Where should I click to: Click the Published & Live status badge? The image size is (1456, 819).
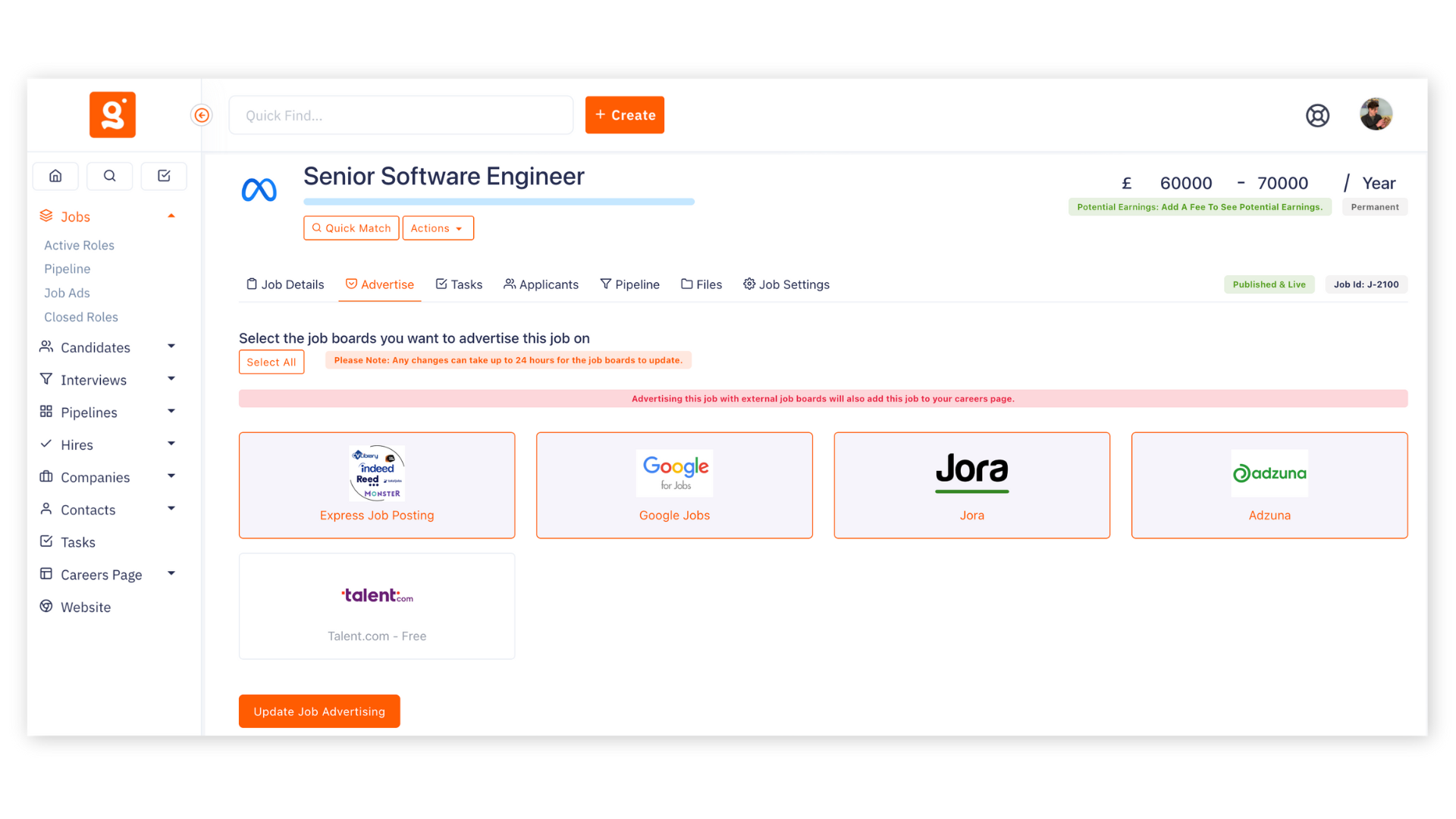(1269, 284)
